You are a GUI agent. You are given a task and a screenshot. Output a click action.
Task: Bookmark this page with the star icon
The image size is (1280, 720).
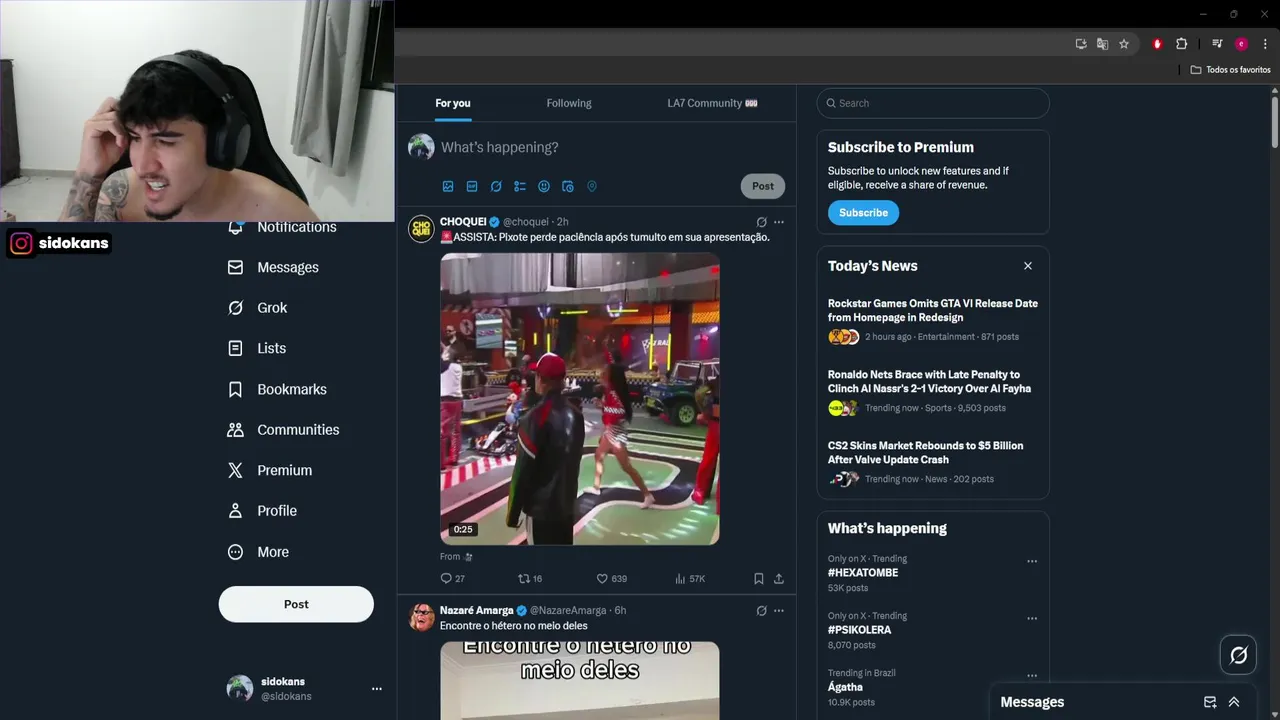[x=1124, y=44]
